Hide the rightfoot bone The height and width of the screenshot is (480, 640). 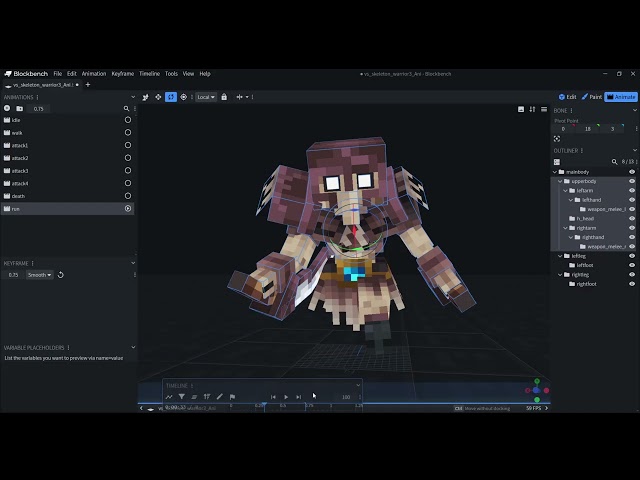[632, 284]
